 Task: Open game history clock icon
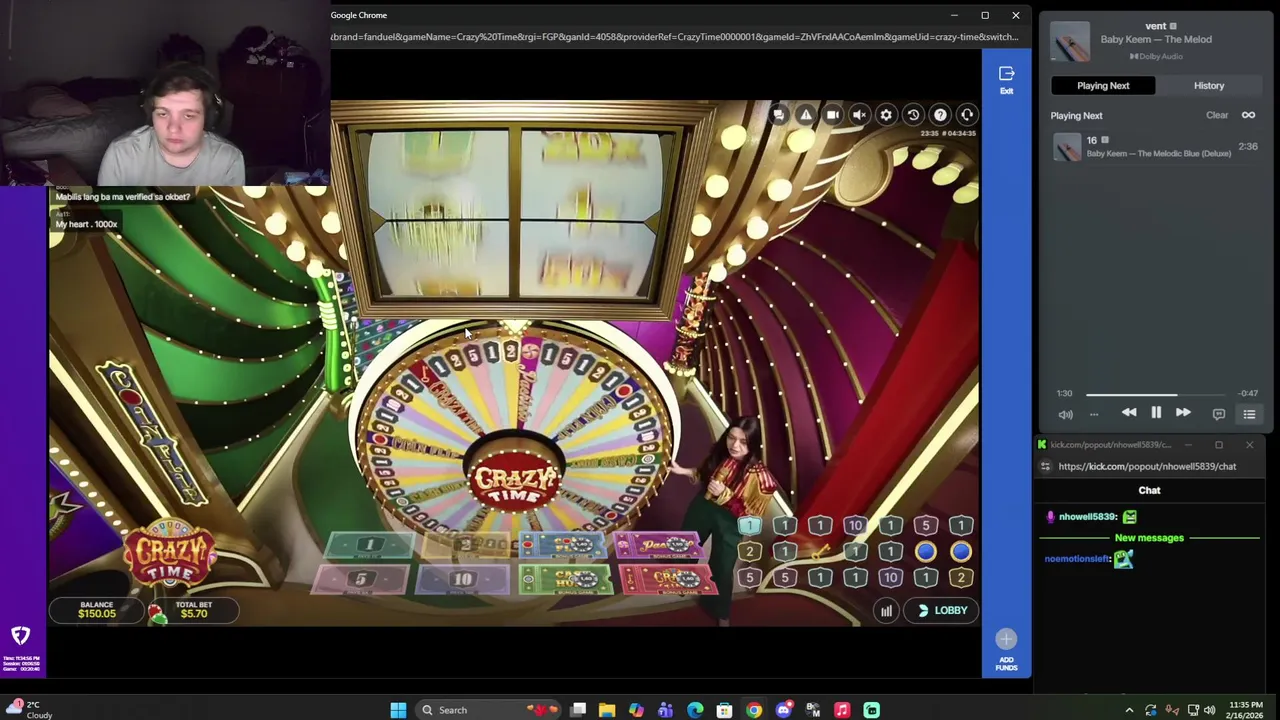913,115
